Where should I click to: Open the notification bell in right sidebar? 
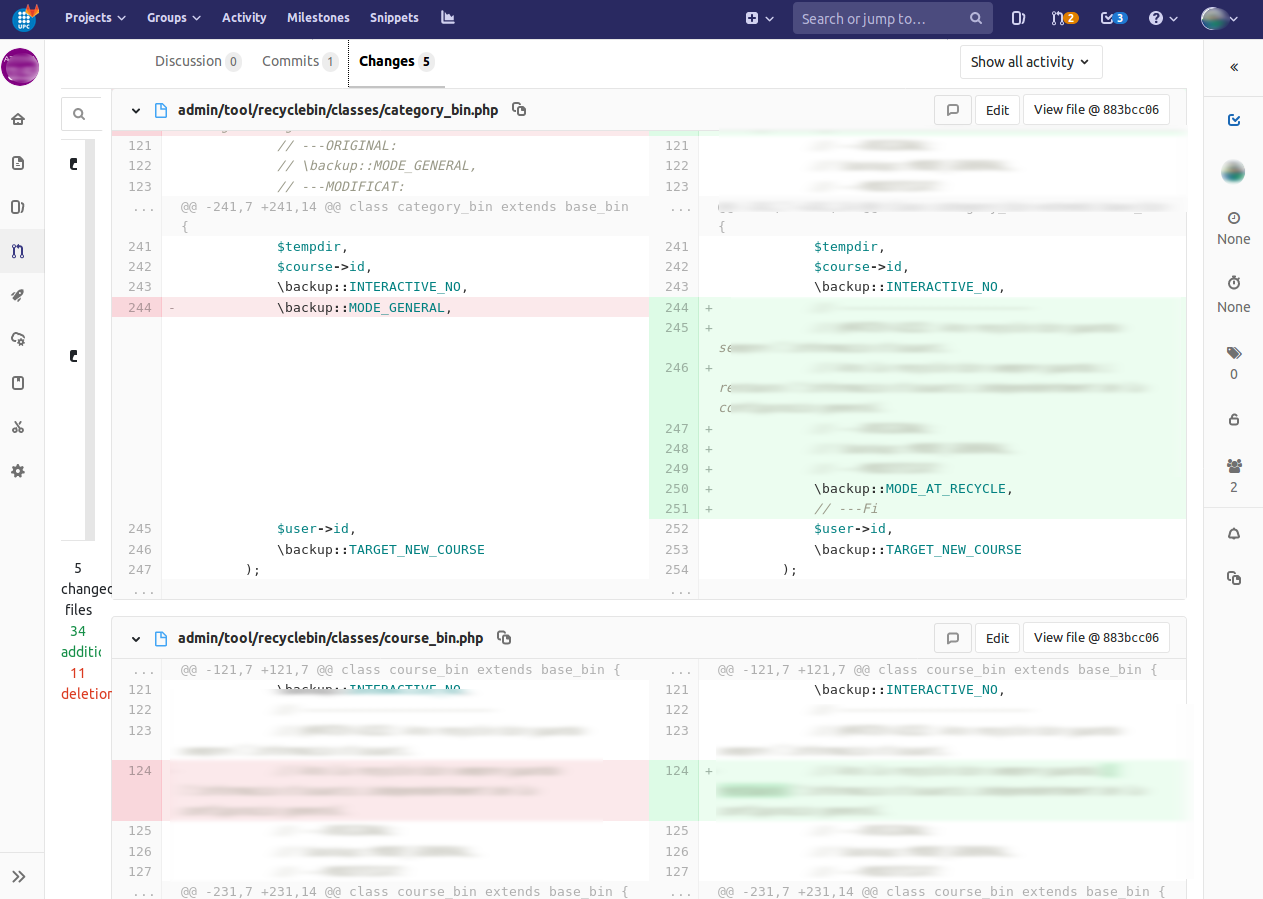point(1233,533)
